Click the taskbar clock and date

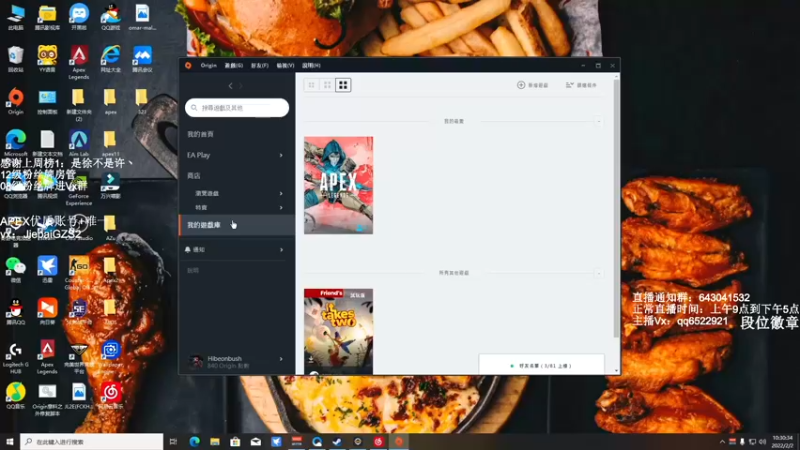pos(783,441)
